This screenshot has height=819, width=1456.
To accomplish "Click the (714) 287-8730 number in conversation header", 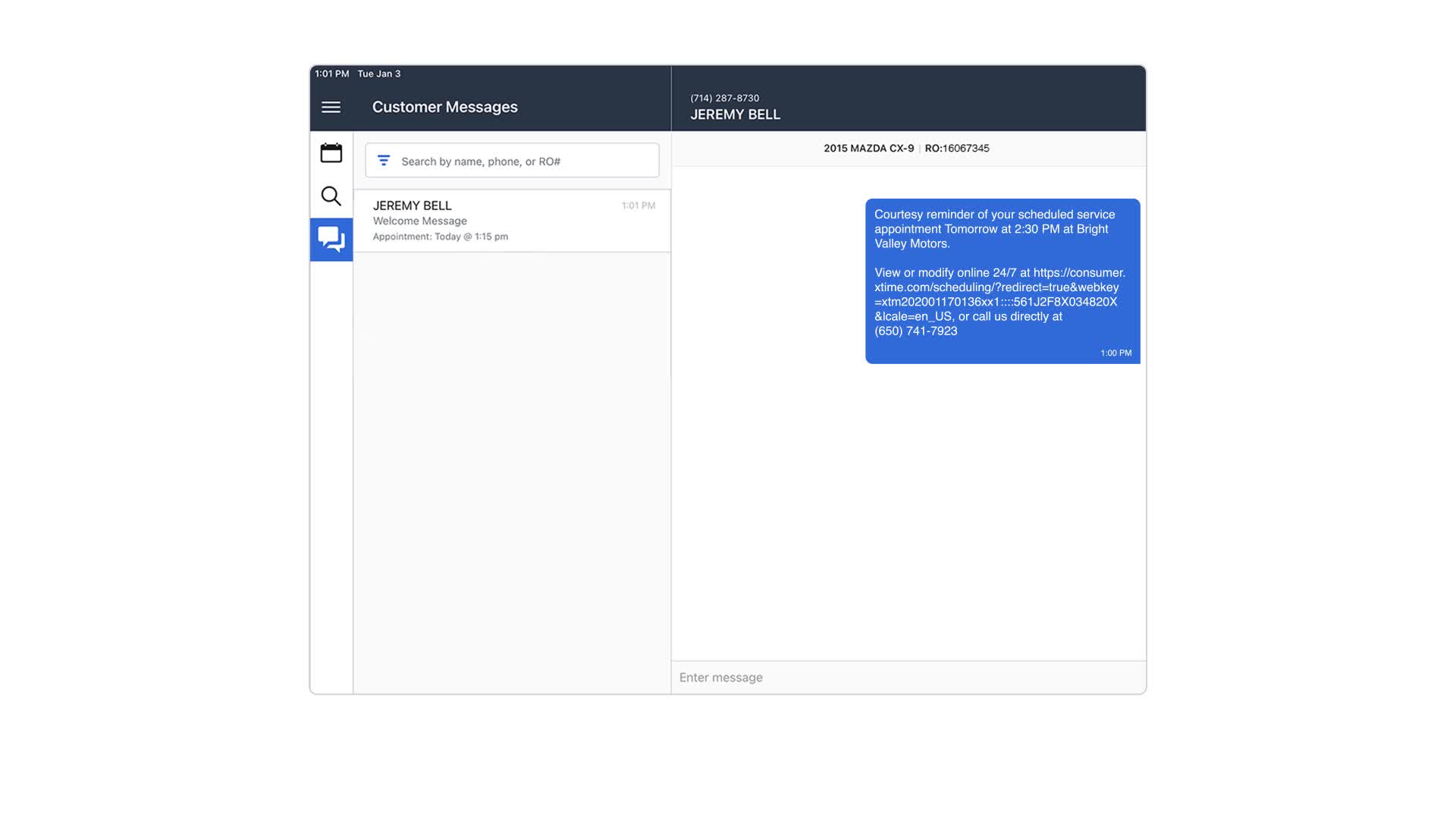I will 724,98.
